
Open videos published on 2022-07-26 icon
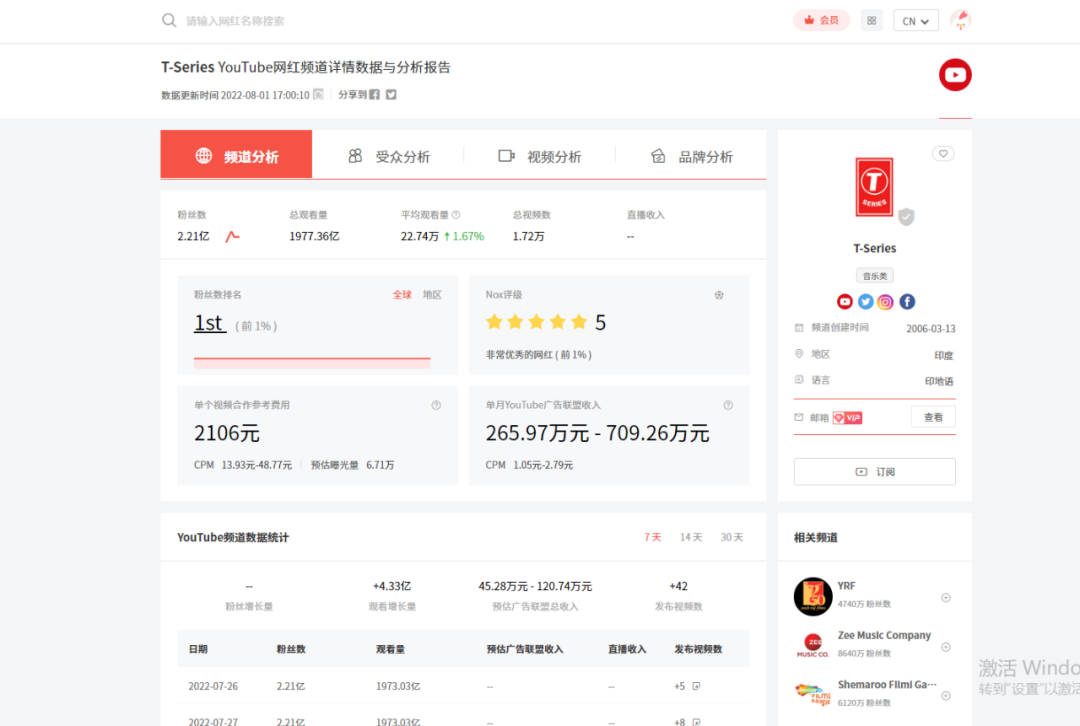(x=696, y=686)
